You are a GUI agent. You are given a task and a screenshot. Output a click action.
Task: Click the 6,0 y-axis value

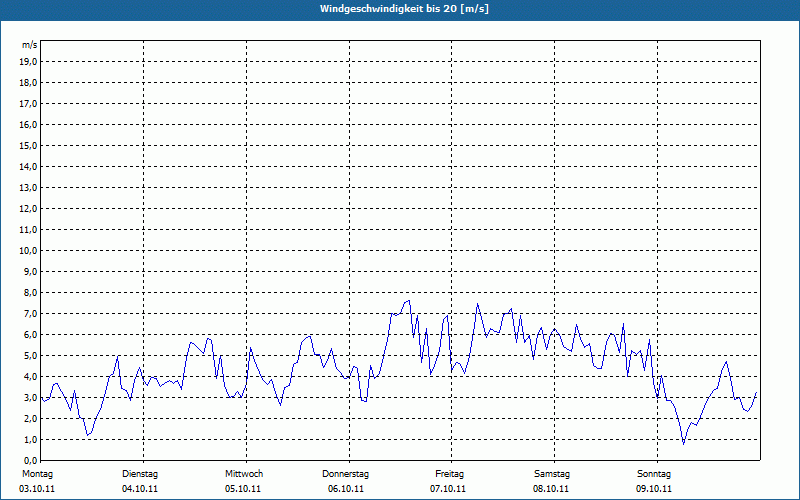(29, 335)
